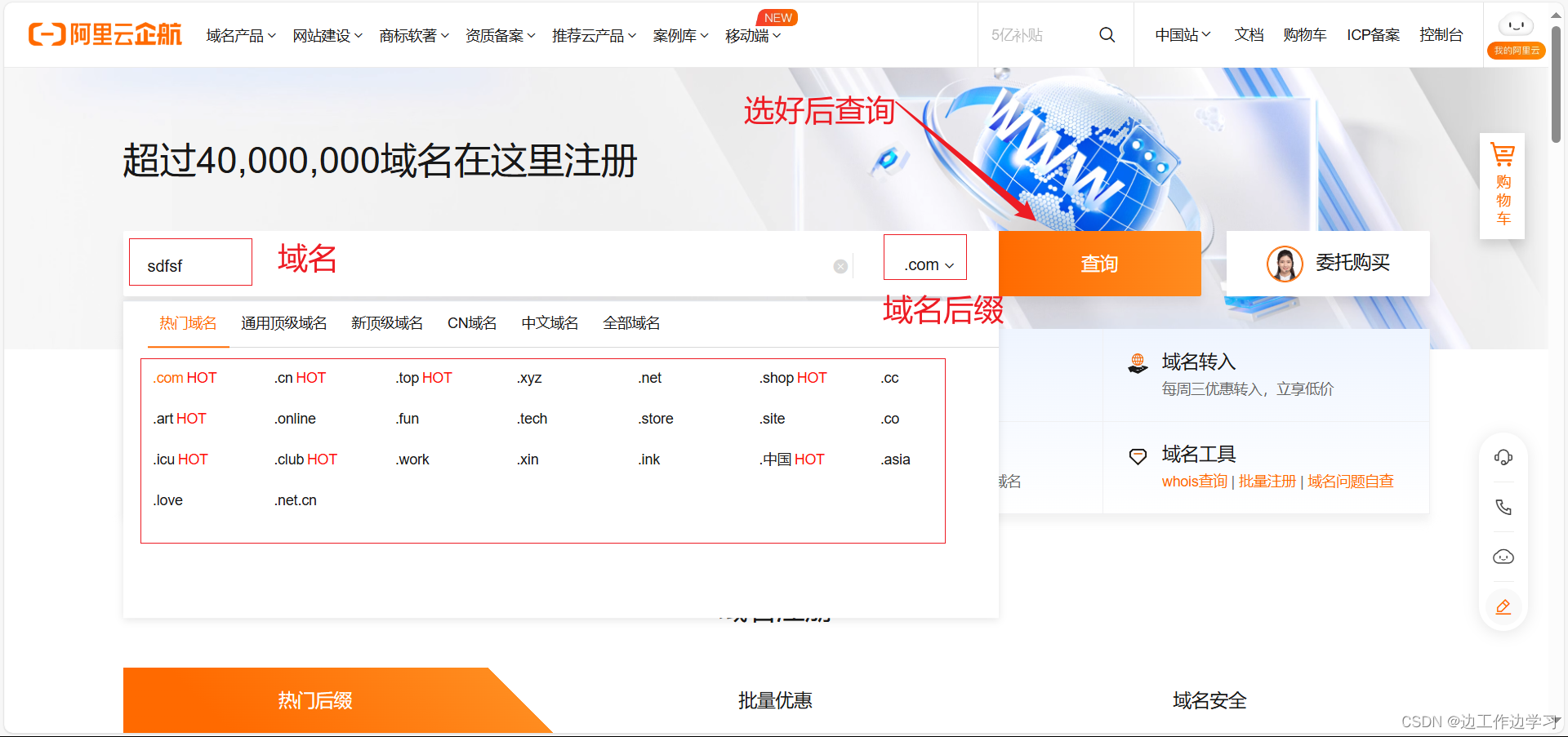
Task: Switch to the 中文域名 tab
Action: click(x=550, y=323)
